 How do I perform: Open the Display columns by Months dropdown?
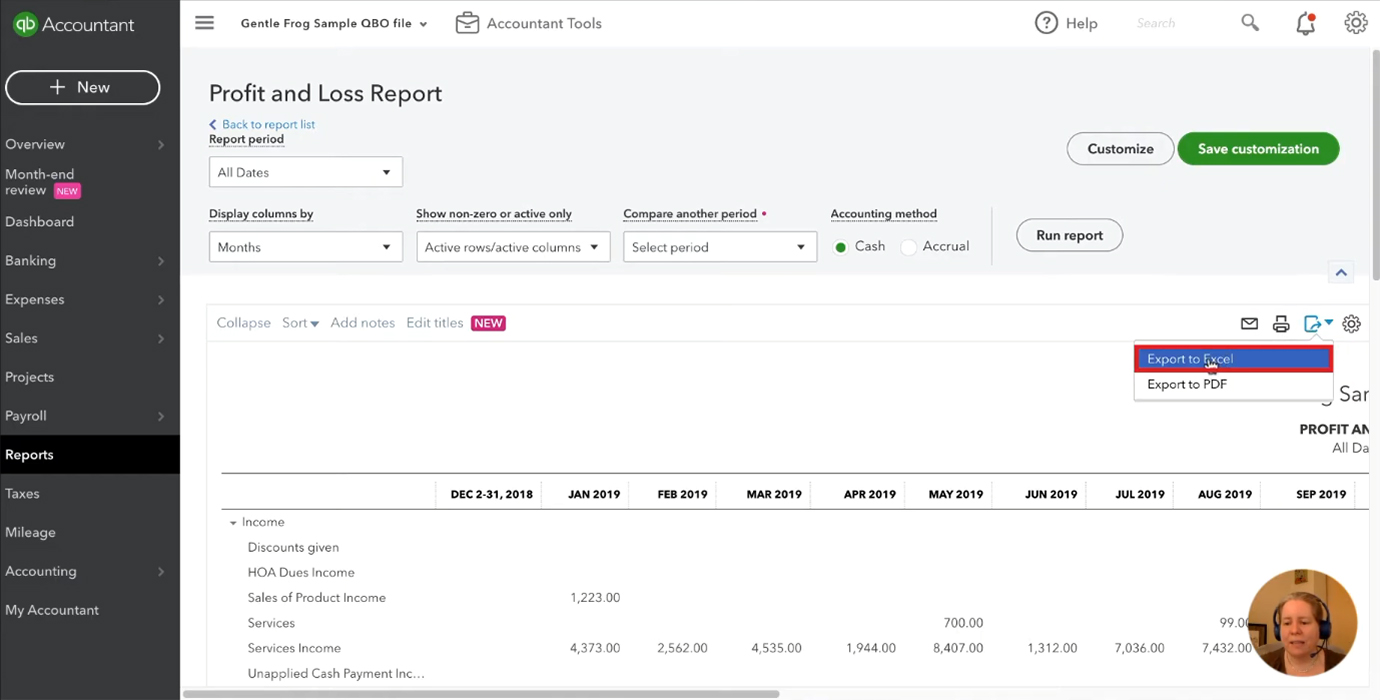306,247
